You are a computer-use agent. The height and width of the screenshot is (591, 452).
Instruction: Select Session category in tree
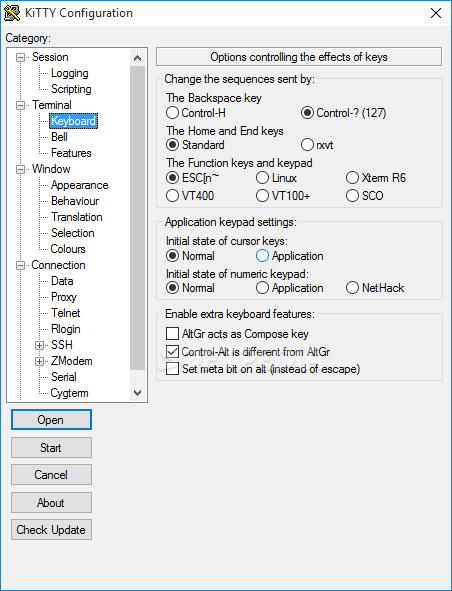(x=50, y=57)
